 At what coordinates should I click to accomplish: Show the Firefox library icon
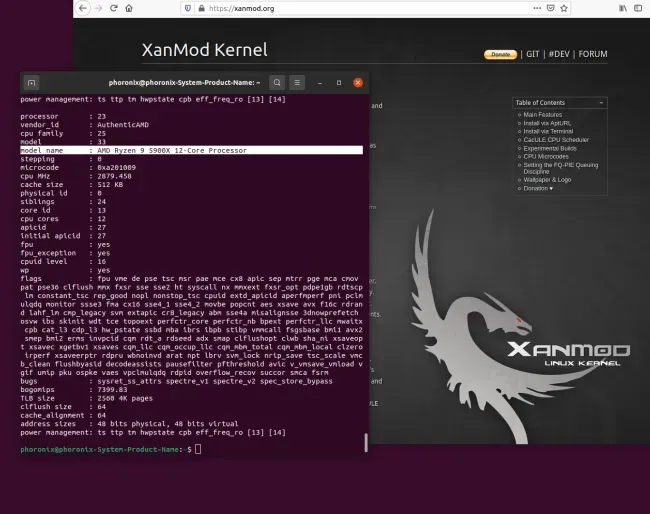[x=623, y=8]
